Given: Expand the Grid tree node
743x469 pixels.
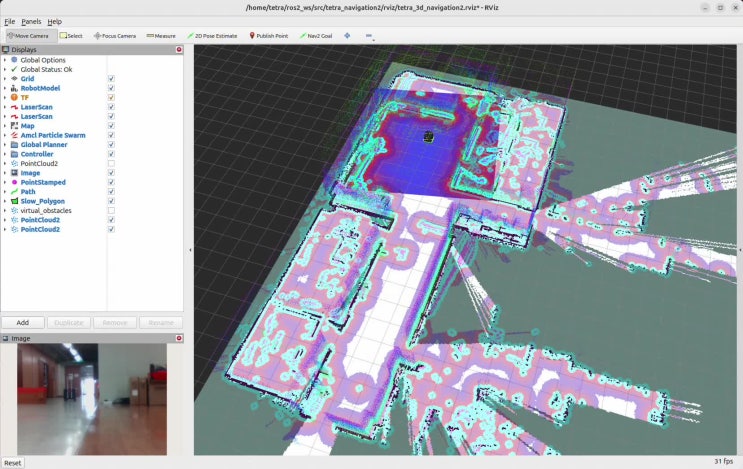Looking at the screenshot, I should click(x=5, y=79).
